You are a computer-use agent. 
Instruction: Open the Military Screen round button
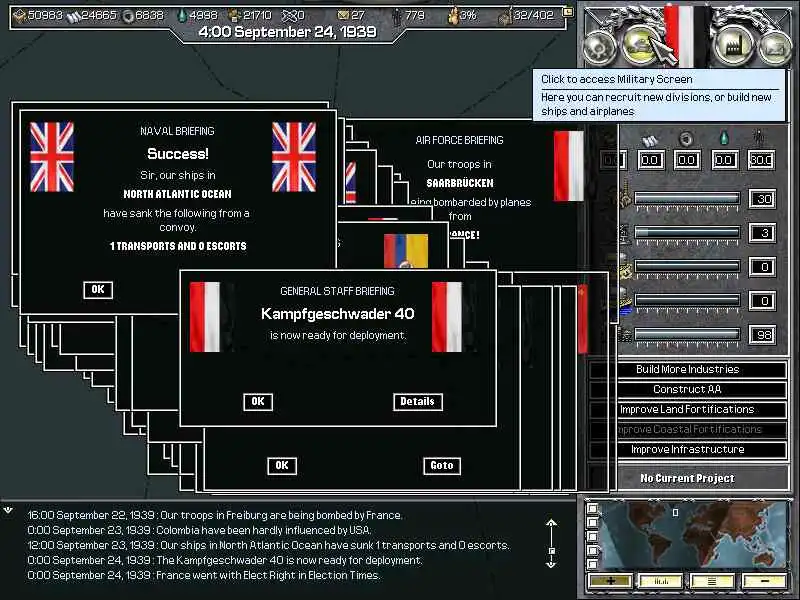[x=641, y=46]
